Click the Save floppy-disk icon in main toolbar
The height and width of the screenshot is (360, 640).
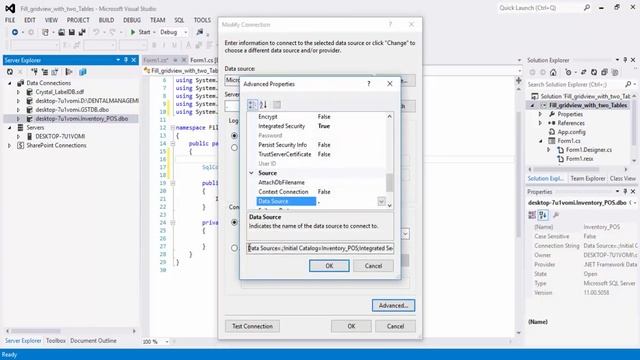coord(72,32)
